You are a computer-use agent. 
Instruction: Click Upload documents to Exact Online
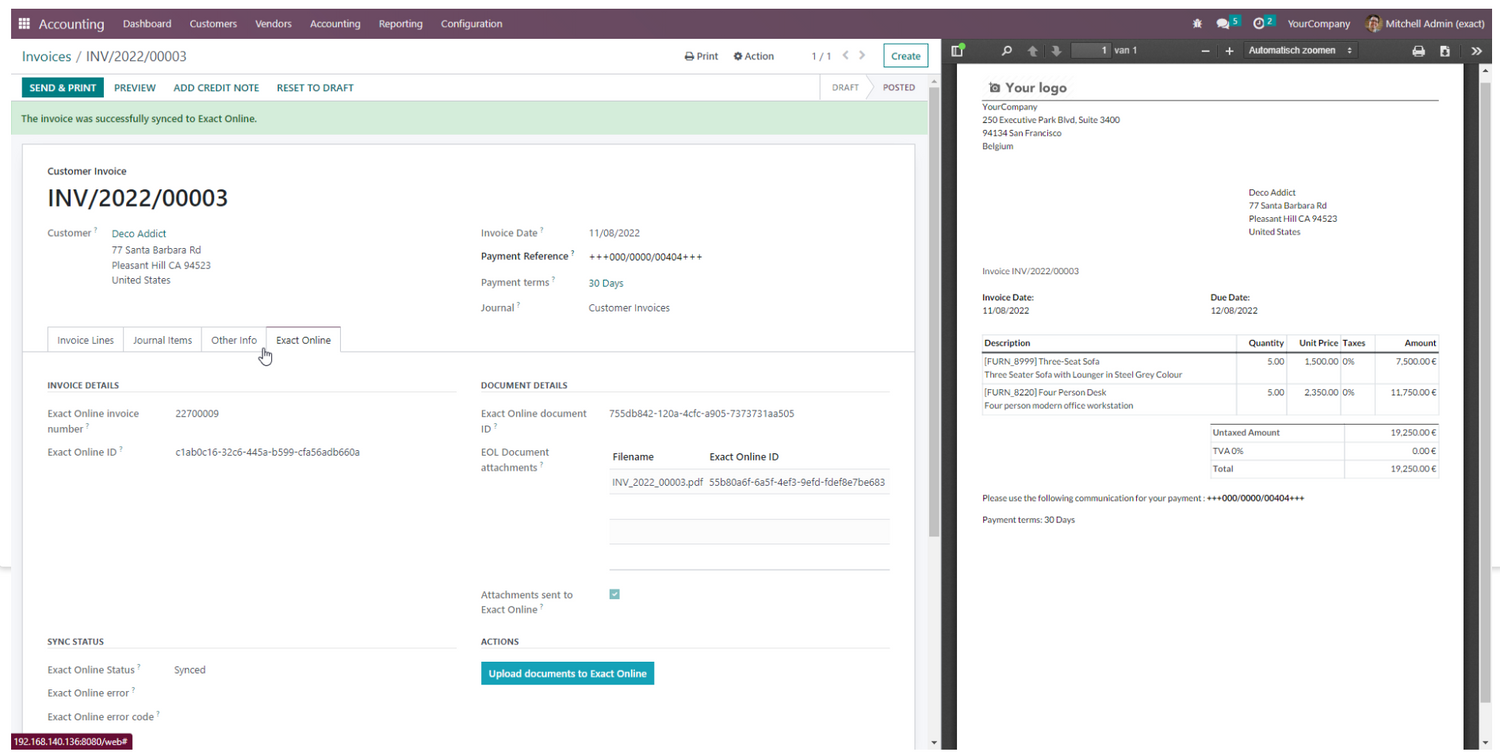pos(567,674)
